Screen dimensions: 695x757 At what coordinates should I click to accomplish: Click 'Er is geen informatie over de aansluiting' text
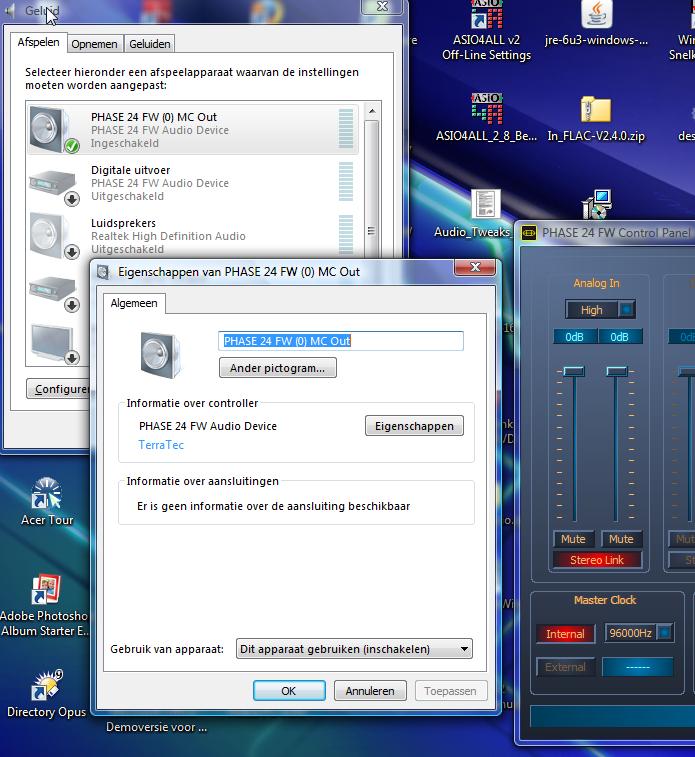point(274,506)
